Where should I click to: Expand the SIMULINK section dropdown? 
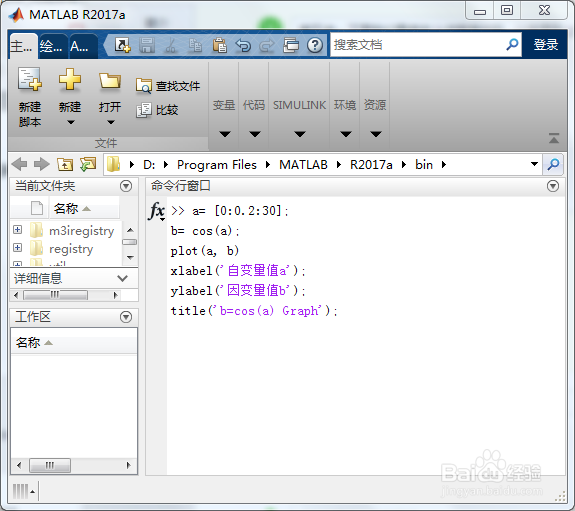coord(300,134)
